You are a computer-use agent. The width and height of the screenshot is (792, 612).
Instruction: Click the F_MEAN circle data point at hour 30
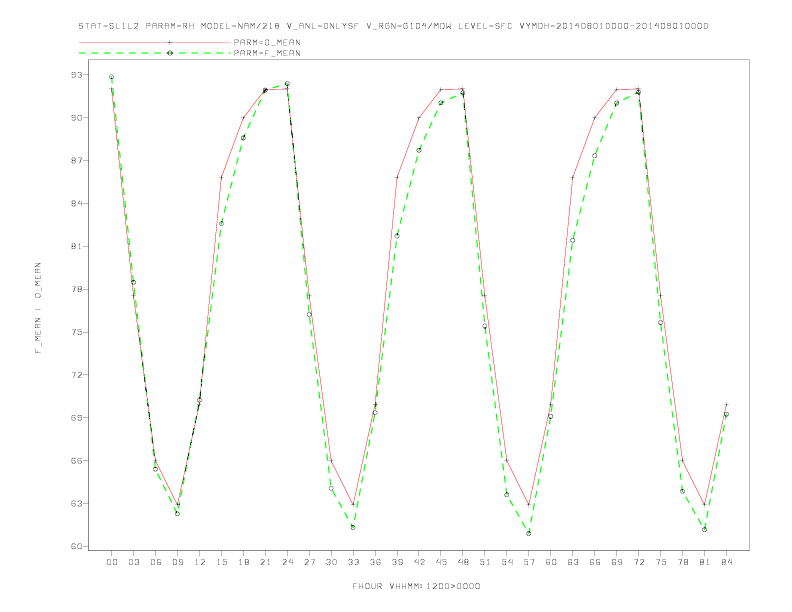(x=331, y=488)
